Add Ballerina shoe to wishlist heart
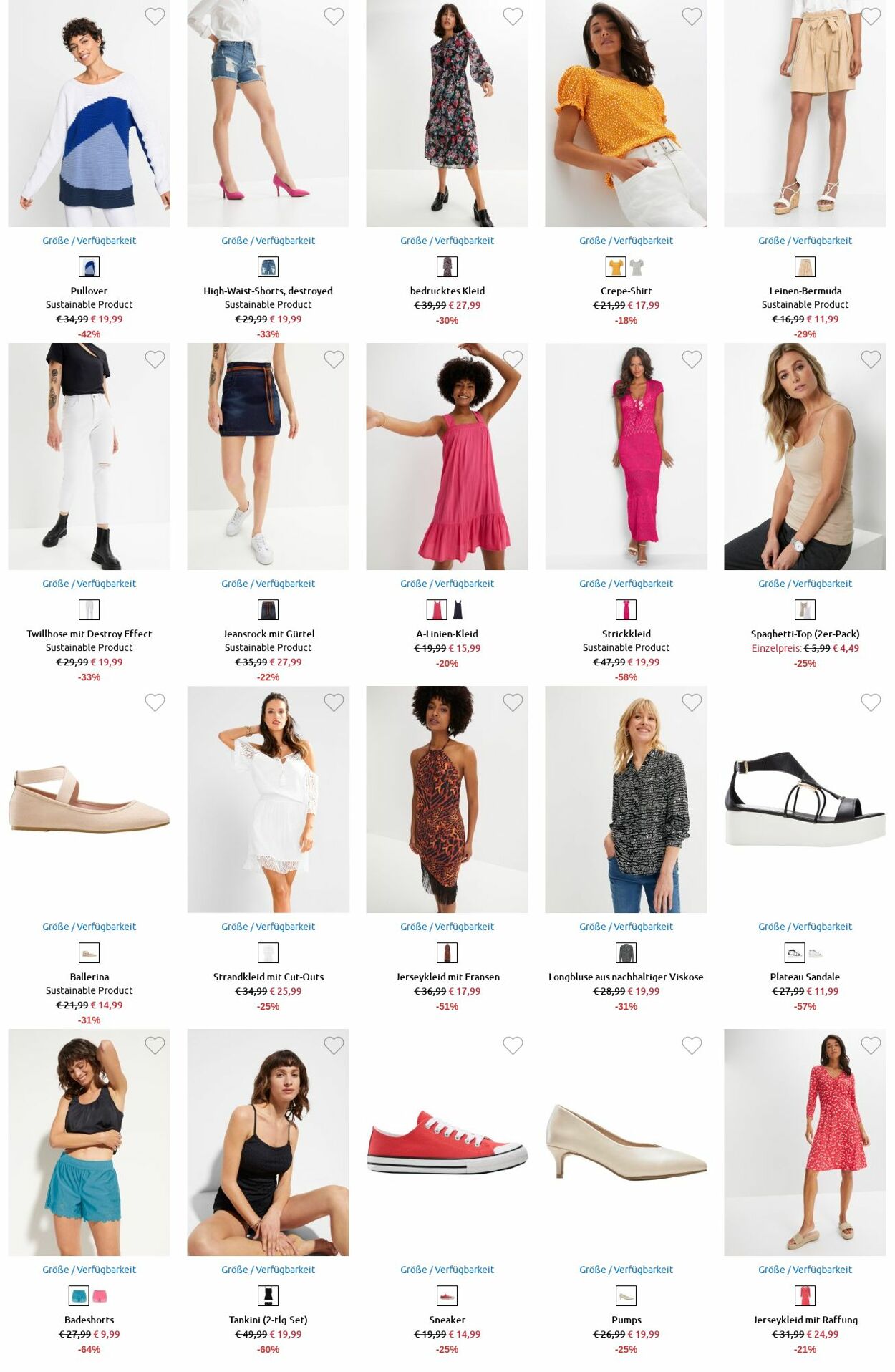Image resolution: width=895 pixels, height=1372 pixels. [155, 702]
